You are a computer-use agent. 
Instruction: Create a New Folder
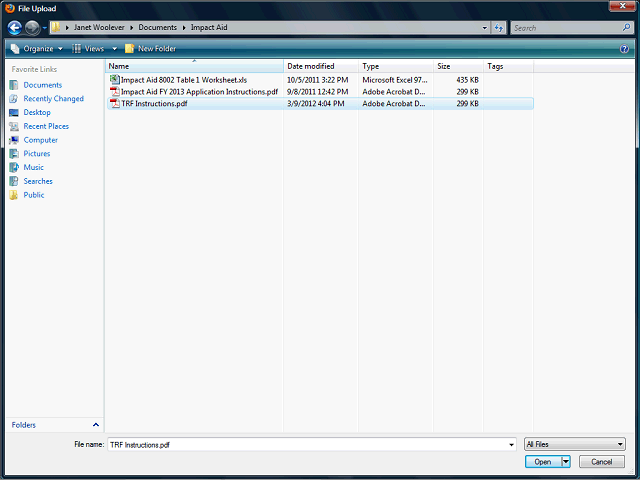coord(151,49)
